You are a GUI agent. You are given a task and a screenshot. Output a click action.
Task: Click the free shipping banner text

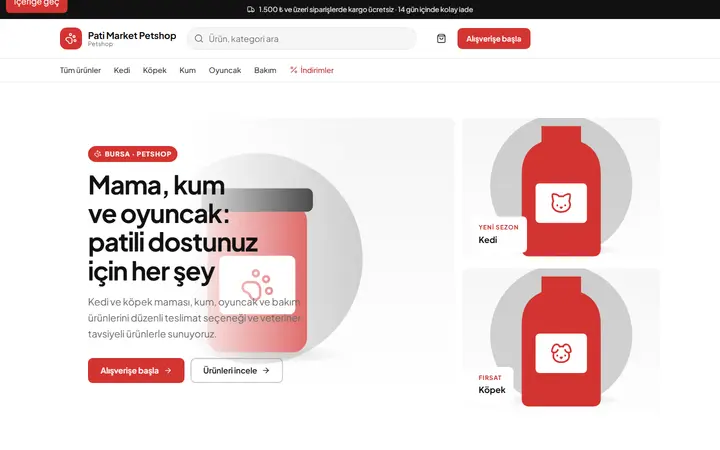pos(366,9)
